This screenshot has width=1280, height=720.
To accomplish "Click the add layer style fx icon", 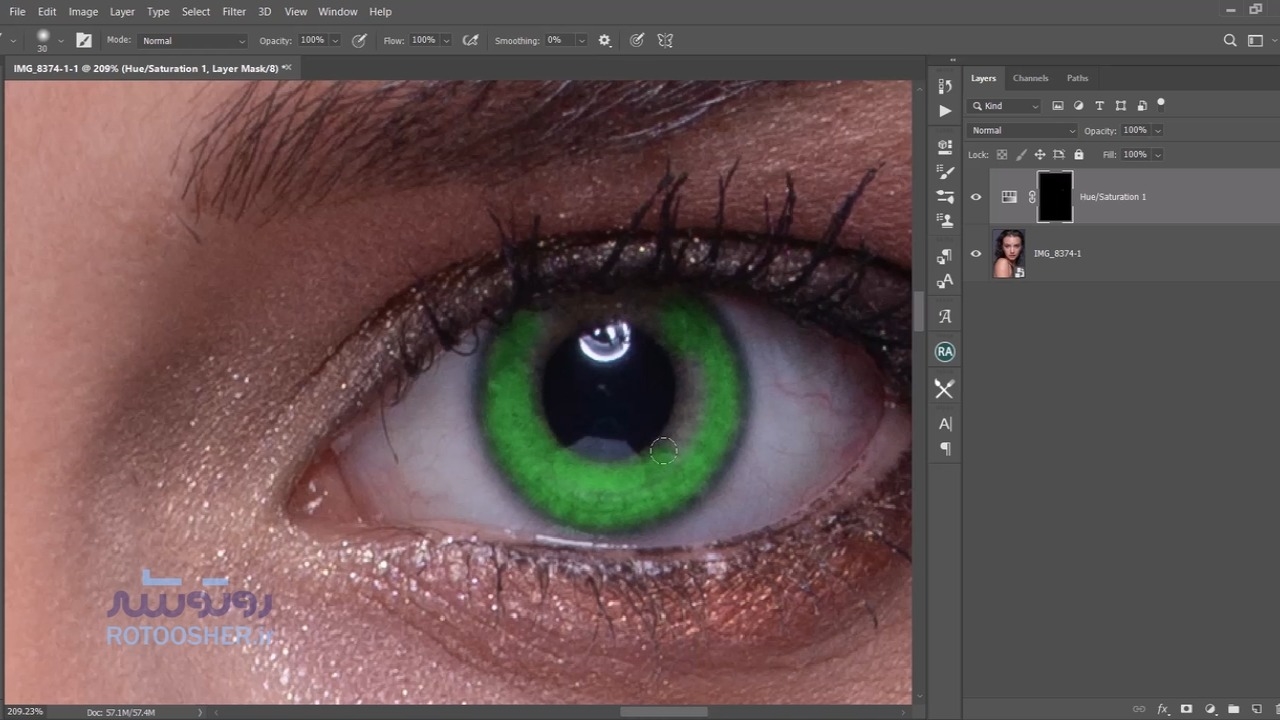I will tap(1163, 709).
